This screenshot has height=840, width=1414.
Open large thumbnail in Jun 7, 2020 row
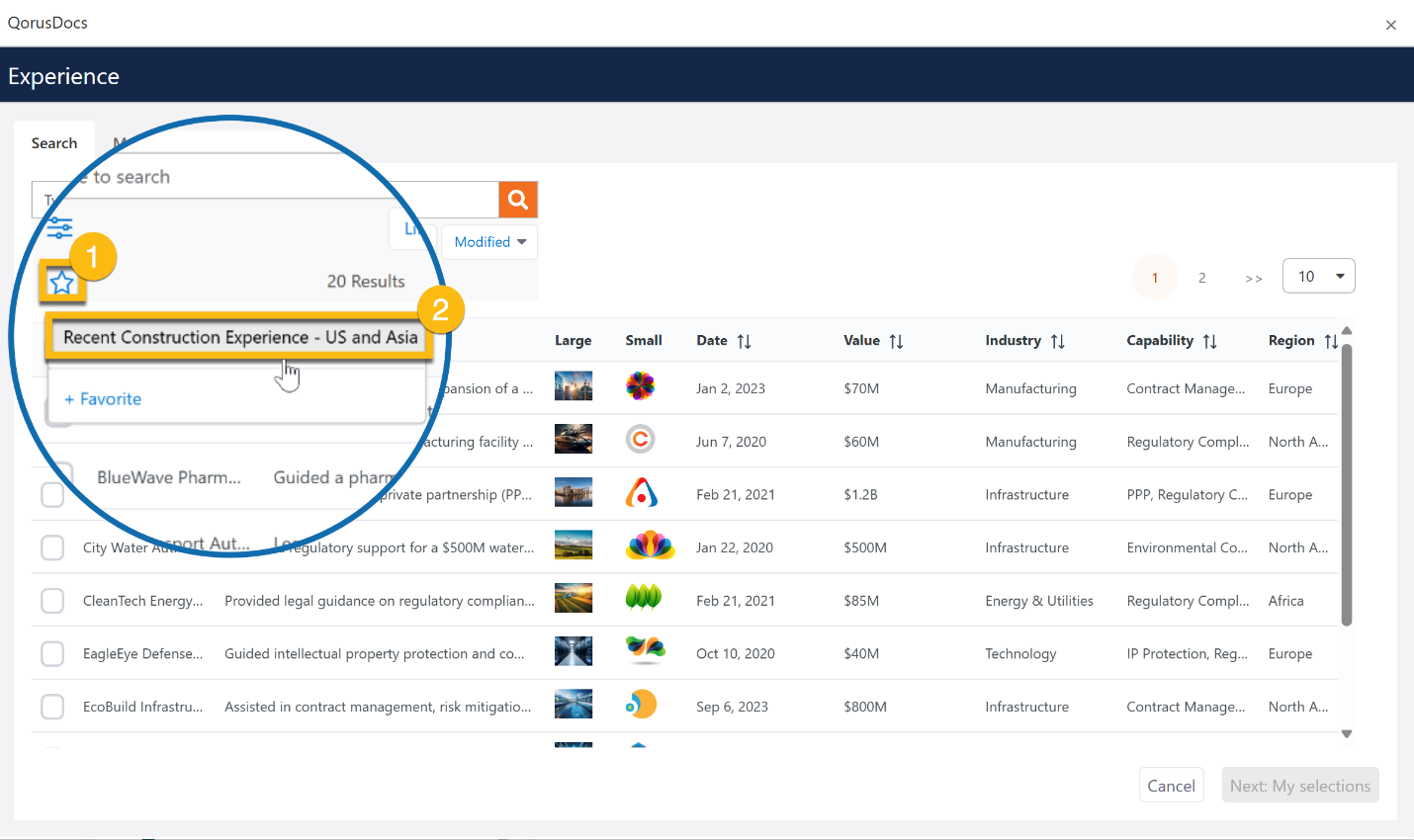[x=574, y=439]
